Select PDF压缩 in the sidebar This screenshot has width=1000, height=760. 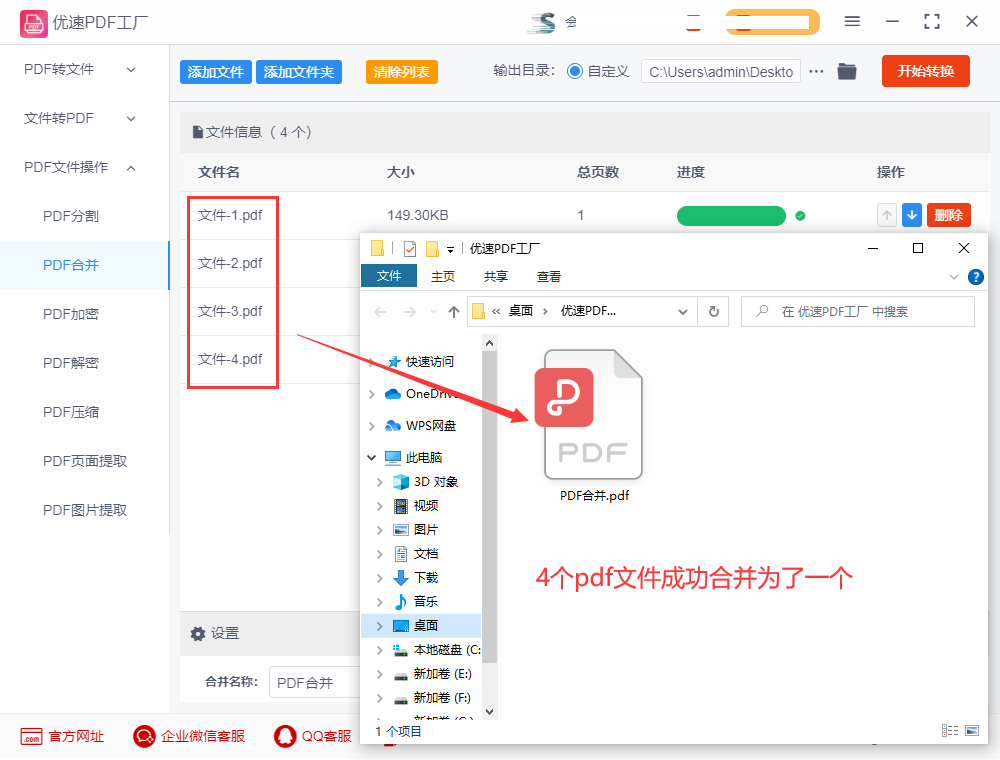[x=71, y=413]
